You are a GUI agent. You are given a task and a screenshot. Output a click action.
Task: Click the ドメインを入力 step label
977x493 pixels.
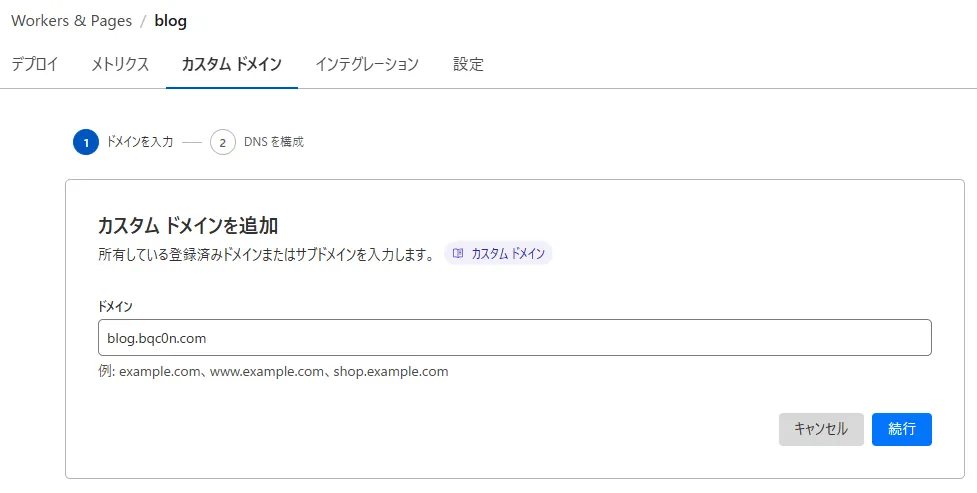pyautogui.click(x=140, y=142)
